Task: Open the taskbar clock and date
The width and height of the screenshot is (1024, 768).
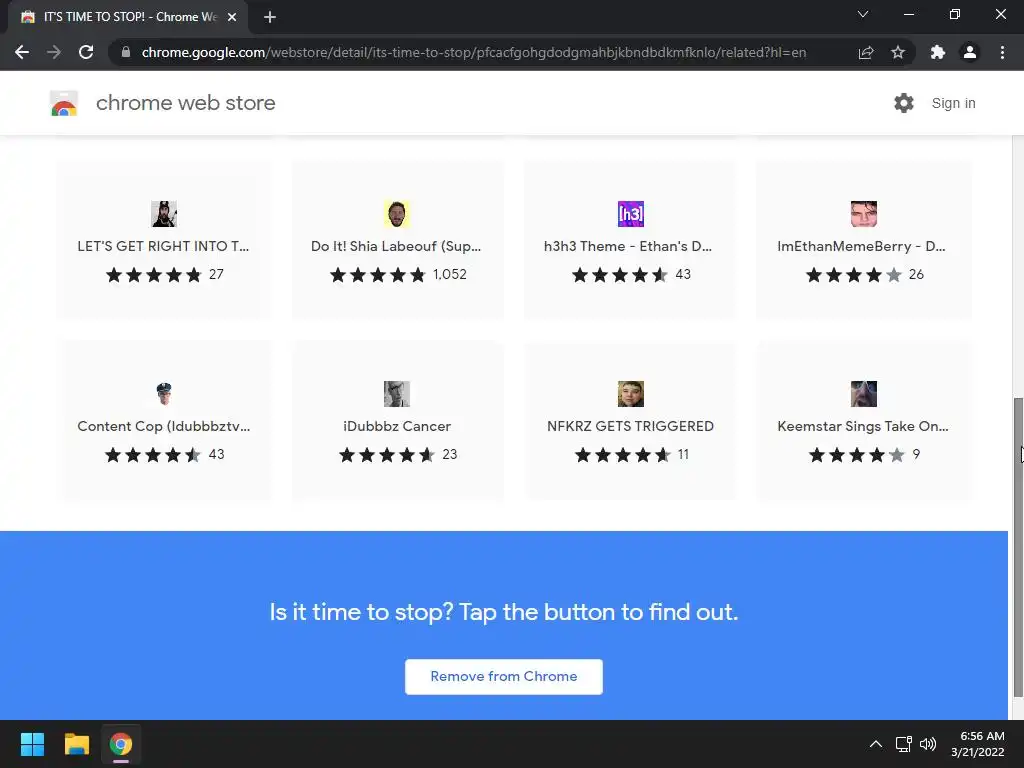Action: point(978,744)
